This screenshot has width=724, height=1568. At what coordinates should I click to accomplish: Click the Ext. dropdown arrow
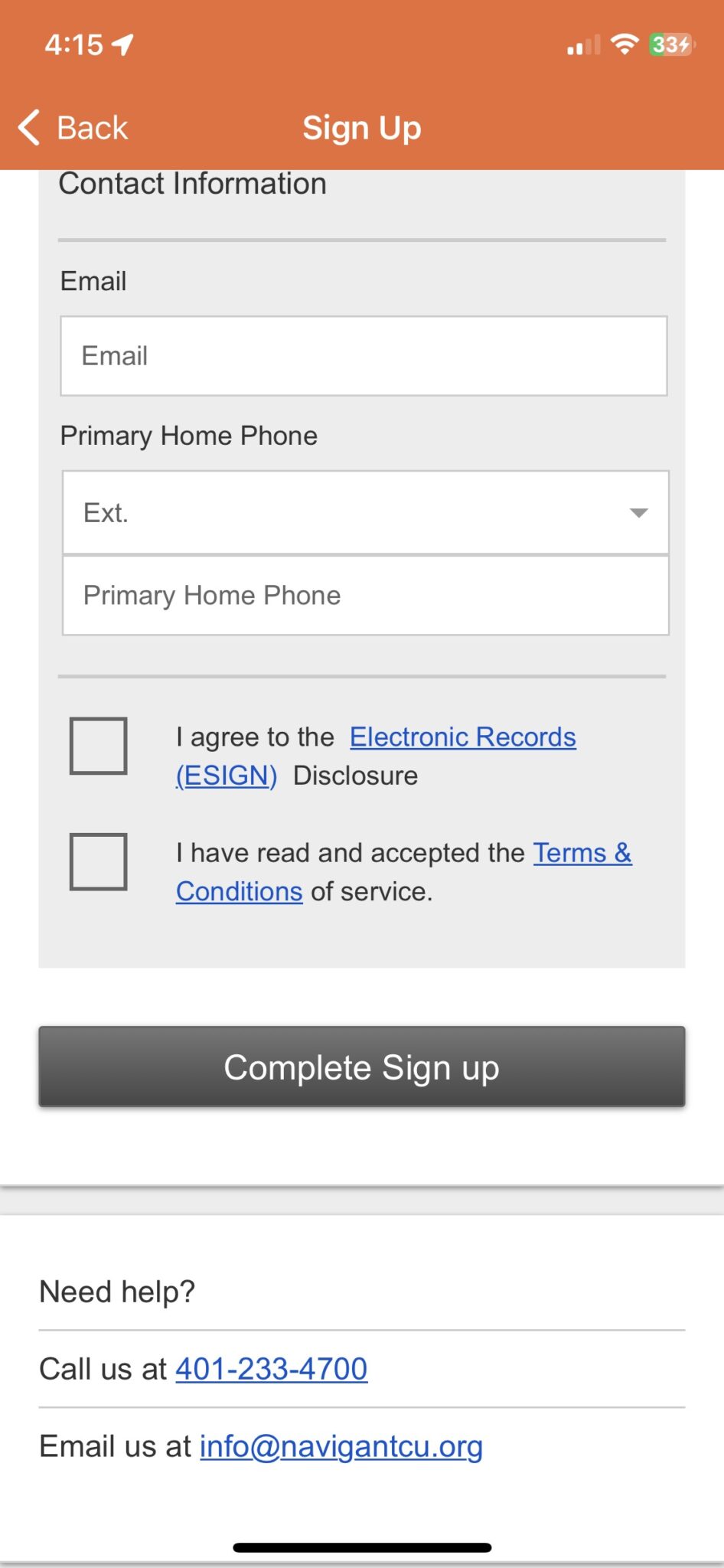click(x=638, y=513)
